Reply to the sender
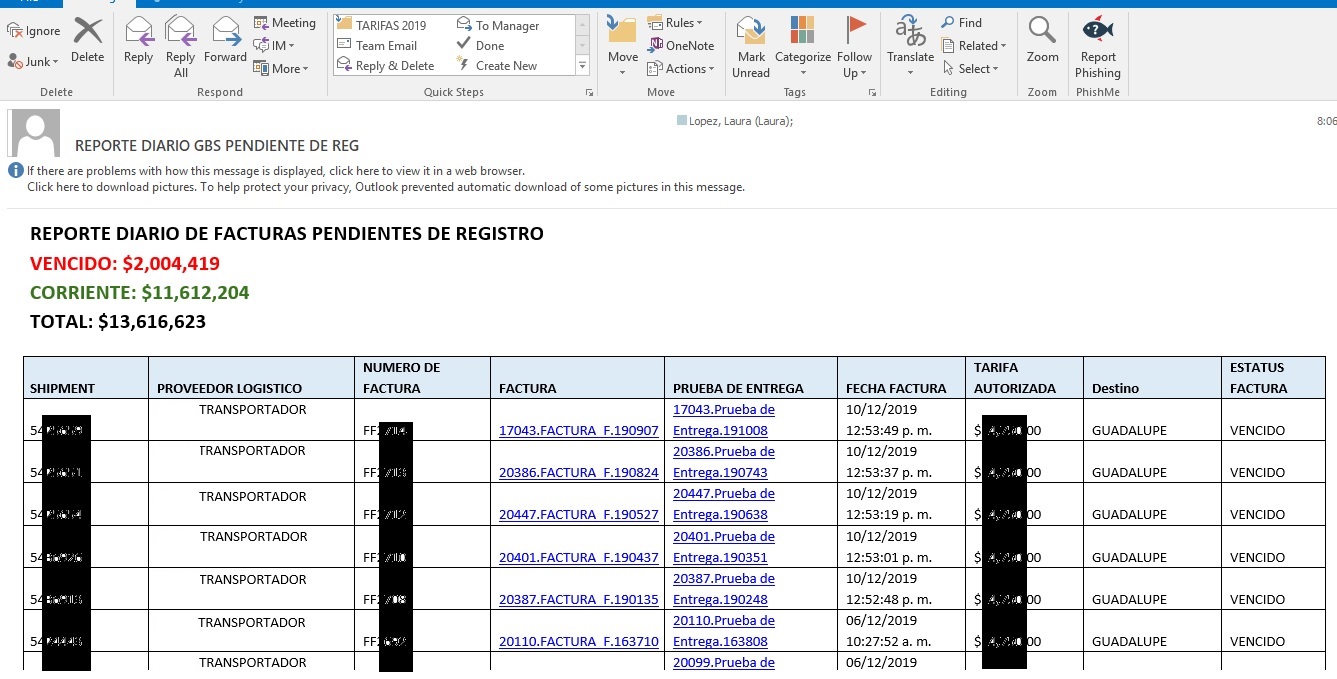 pyautogui.click(x=138, y=40)
